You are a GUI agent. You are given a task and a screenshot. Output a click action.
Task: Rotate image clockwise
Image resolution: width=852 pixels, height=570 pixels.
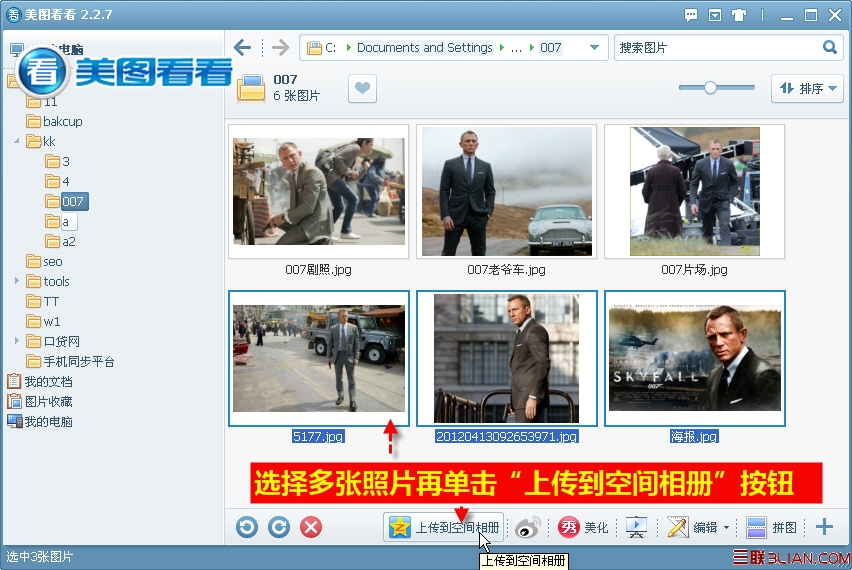(x=279, y=527)
